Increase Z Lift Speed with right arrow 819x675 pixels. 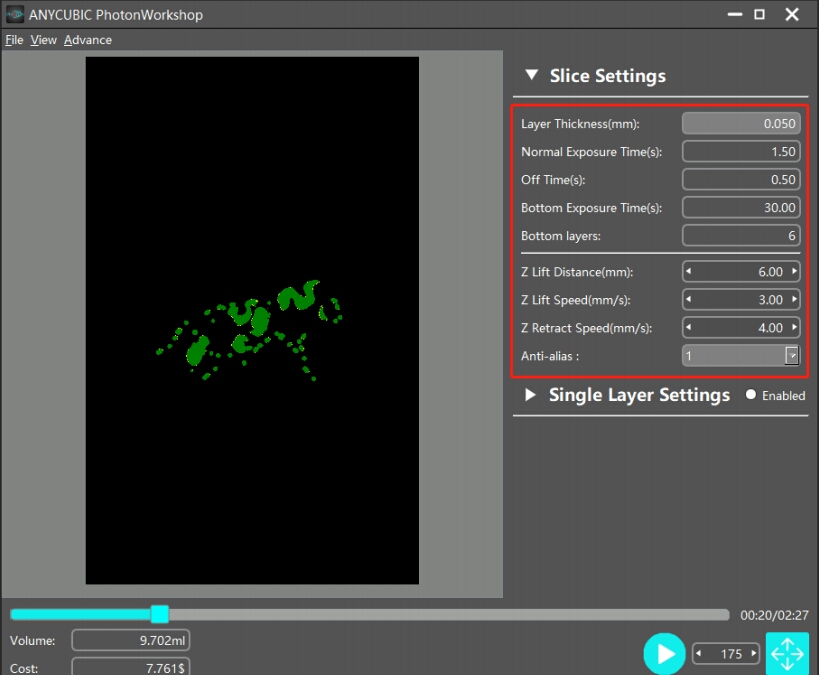pos(794,300)
